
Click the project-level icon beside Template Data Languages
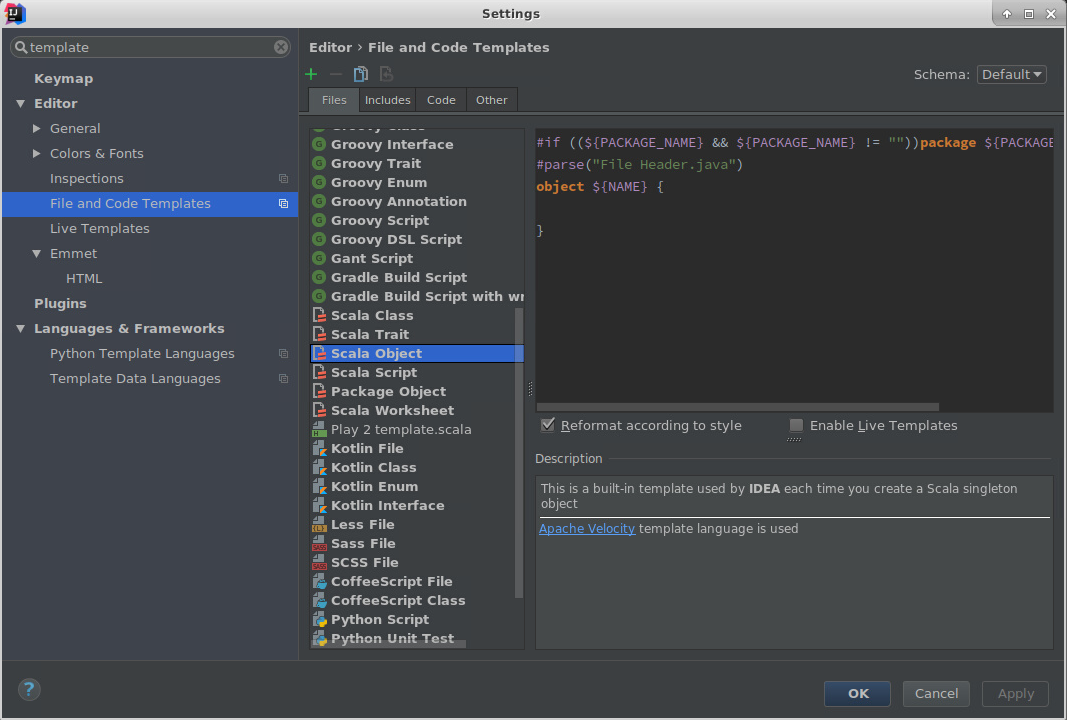pos(284,378)
